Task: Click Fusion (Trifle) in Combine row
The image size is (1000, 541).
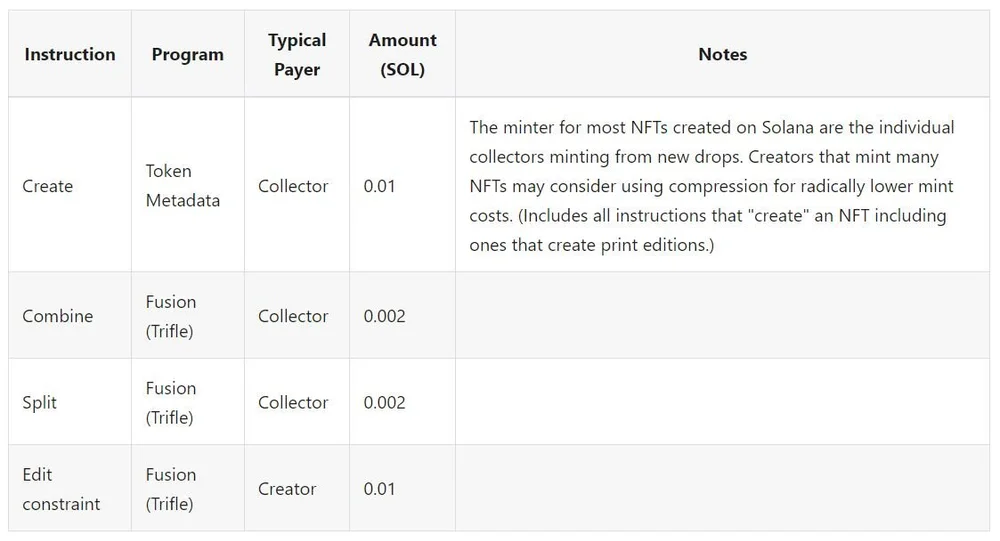Action: [170, 316]
